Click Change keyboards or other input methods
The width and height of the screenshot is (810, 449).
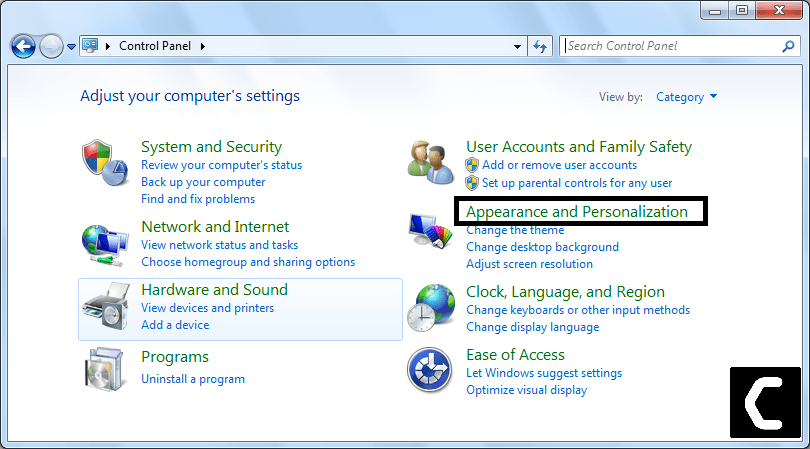(578, 310)
